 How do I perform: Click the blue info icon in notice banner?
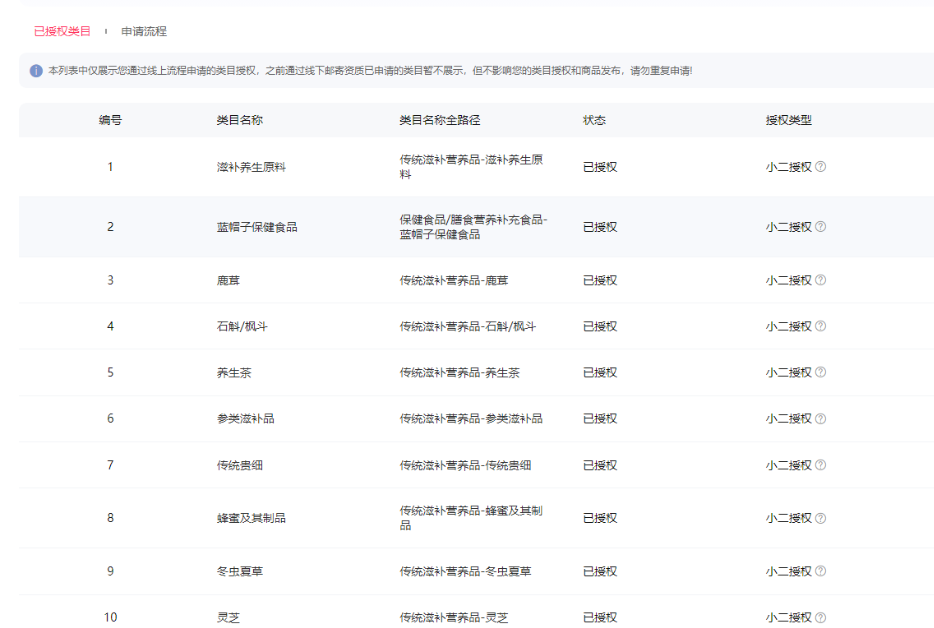click(36, 71)
